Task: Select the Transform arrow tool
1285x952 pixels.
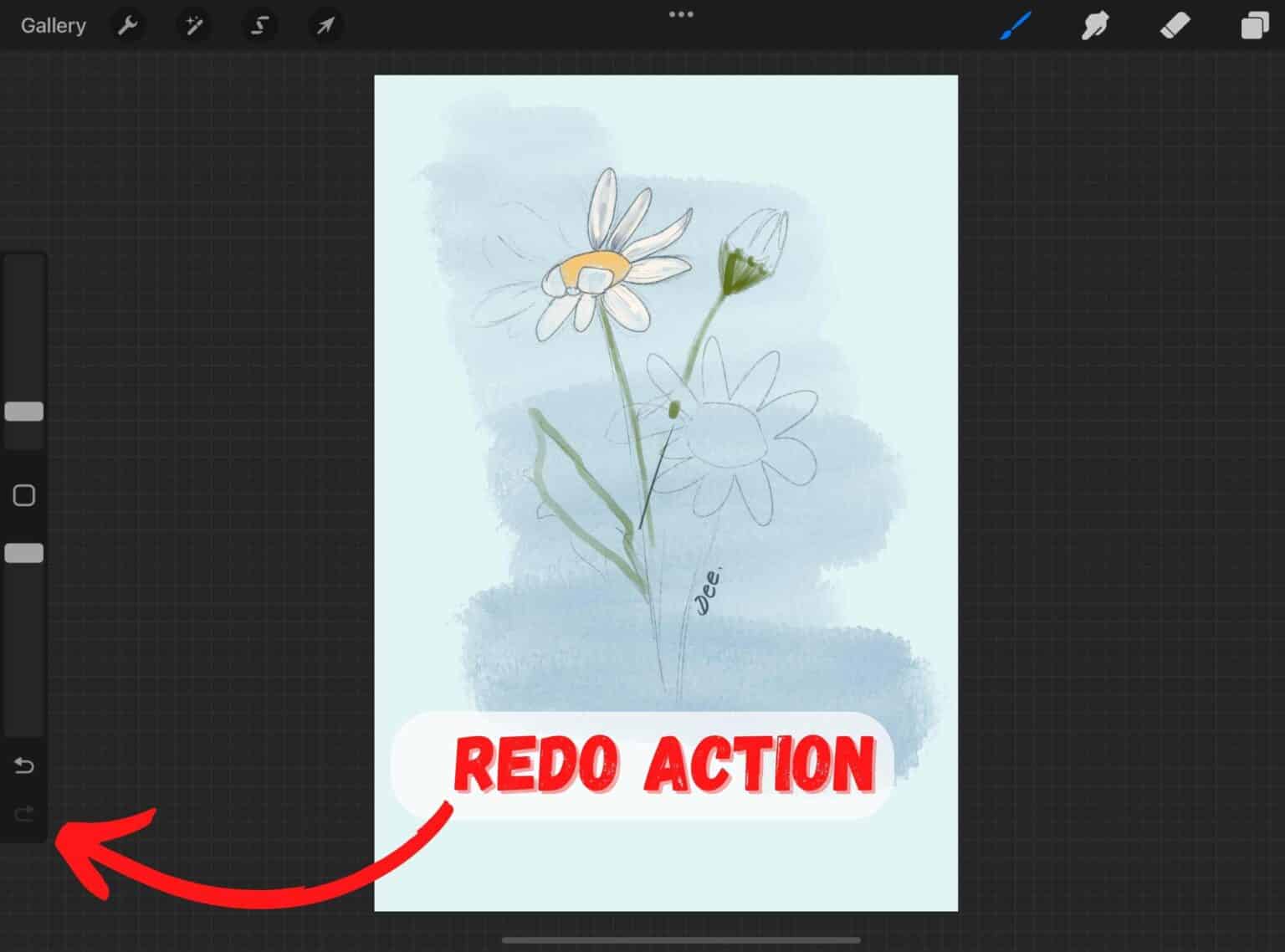Action: (325, 25)
